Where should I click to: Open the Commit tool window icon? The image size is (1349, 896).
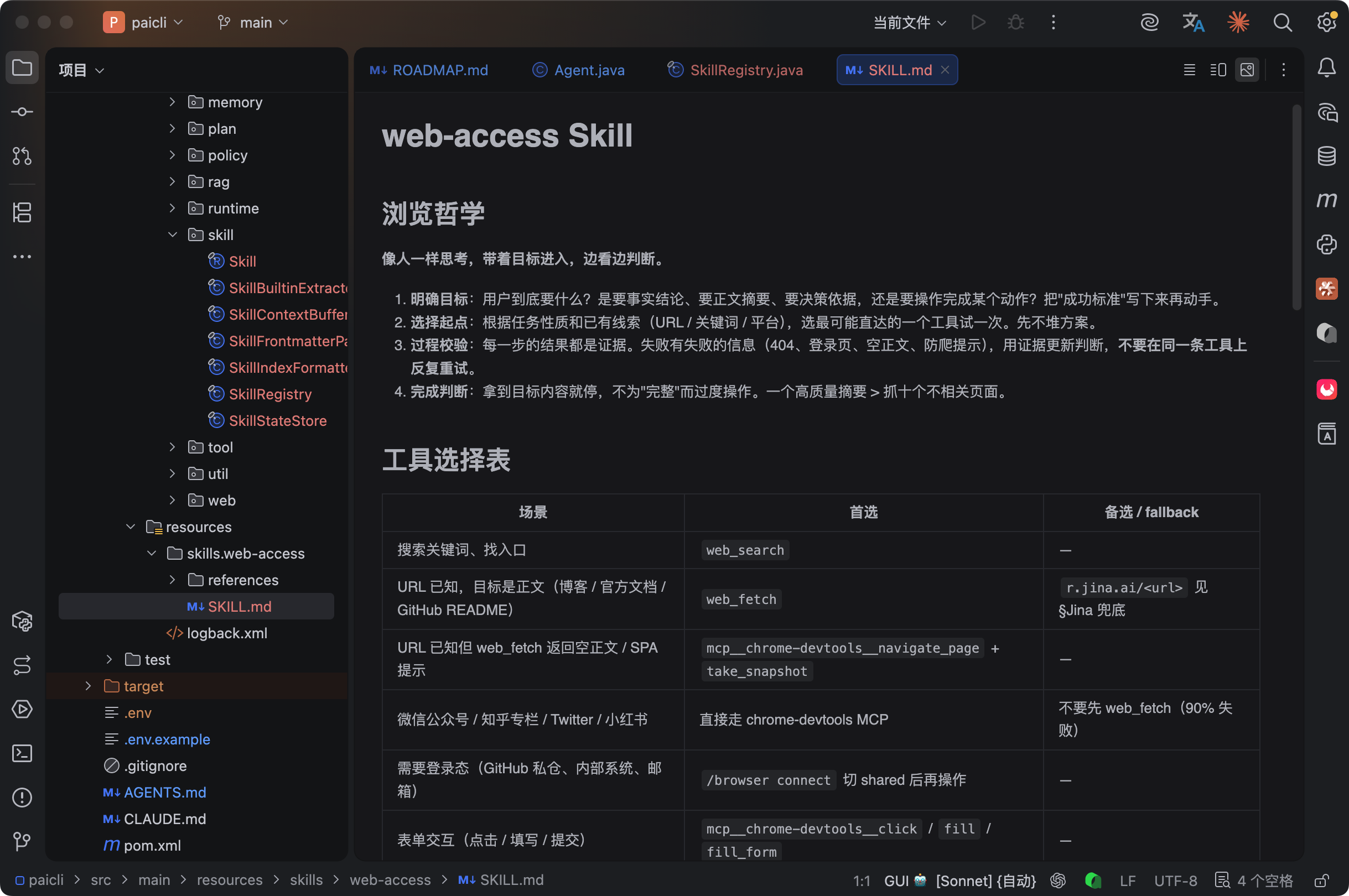click(22, 112)
